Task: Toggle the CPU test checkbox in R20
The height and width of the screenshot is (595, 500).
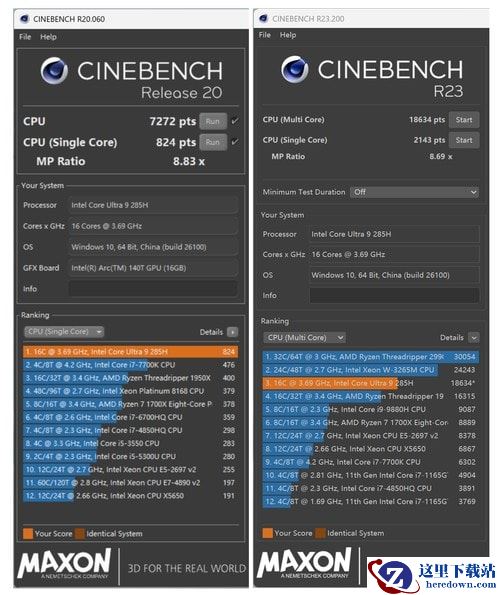Action: click(235, 121)
